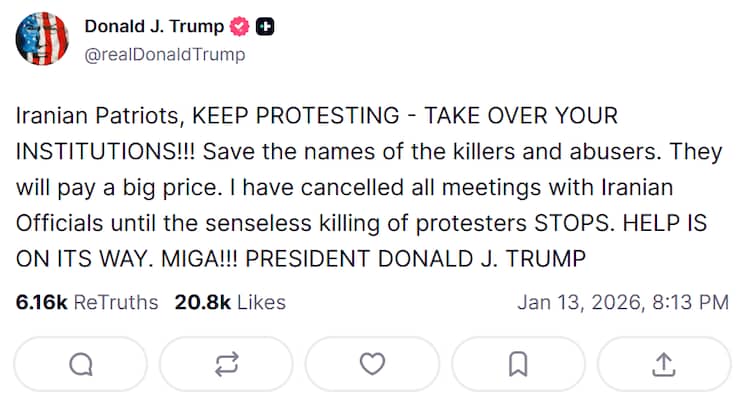750x404 pixels.
Task: View the 20.8k Likes list
Action: point(230,302)
